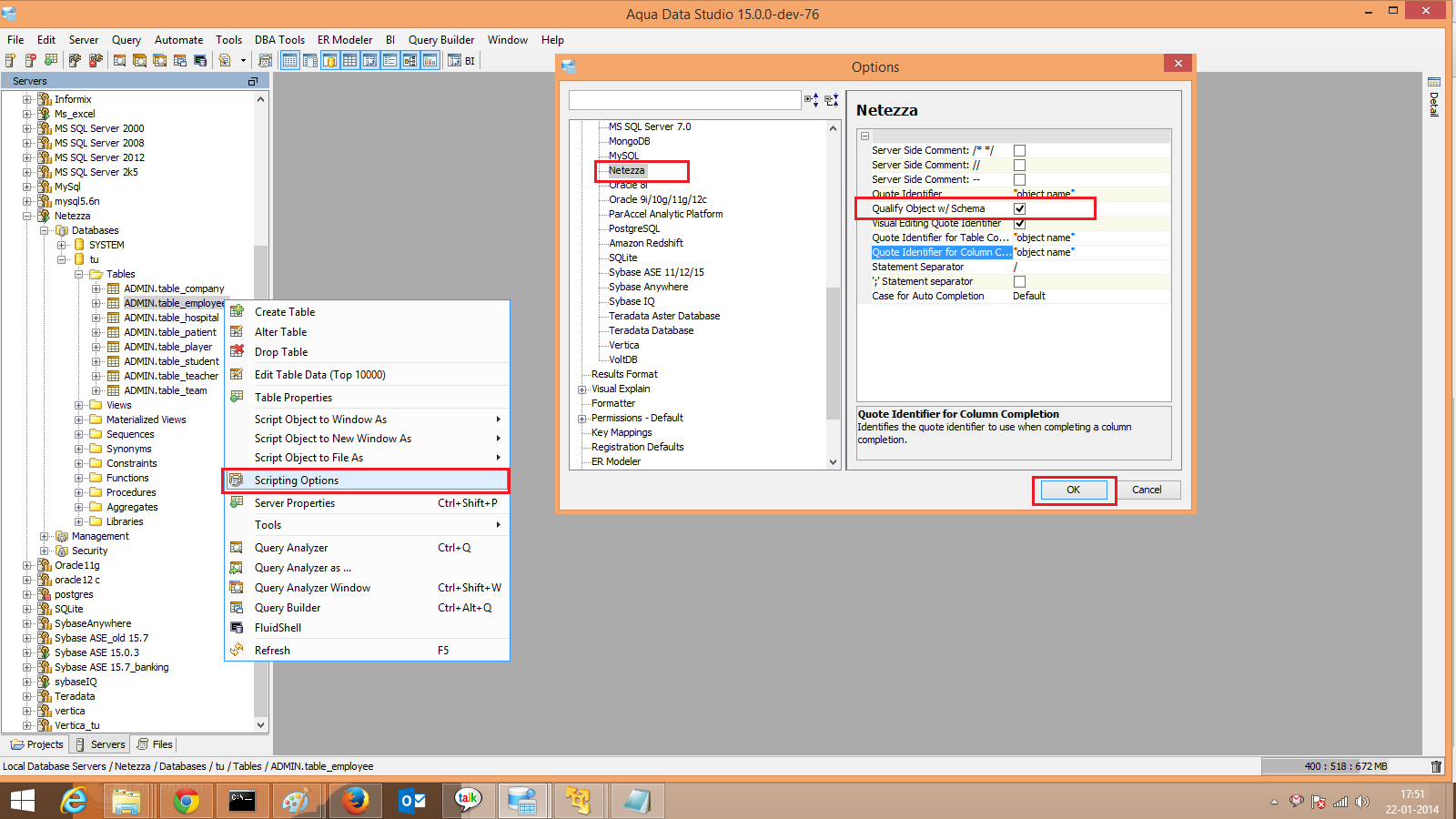The image size is (1456, 819).
Task: Select the Statement Separator property row
Action: coord(1014,267)
